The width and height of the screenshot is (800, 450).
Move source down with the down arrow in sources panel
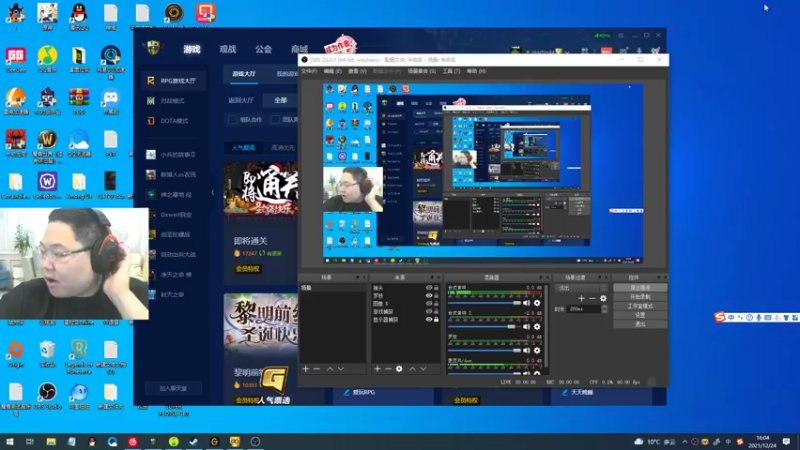point(423,369)
